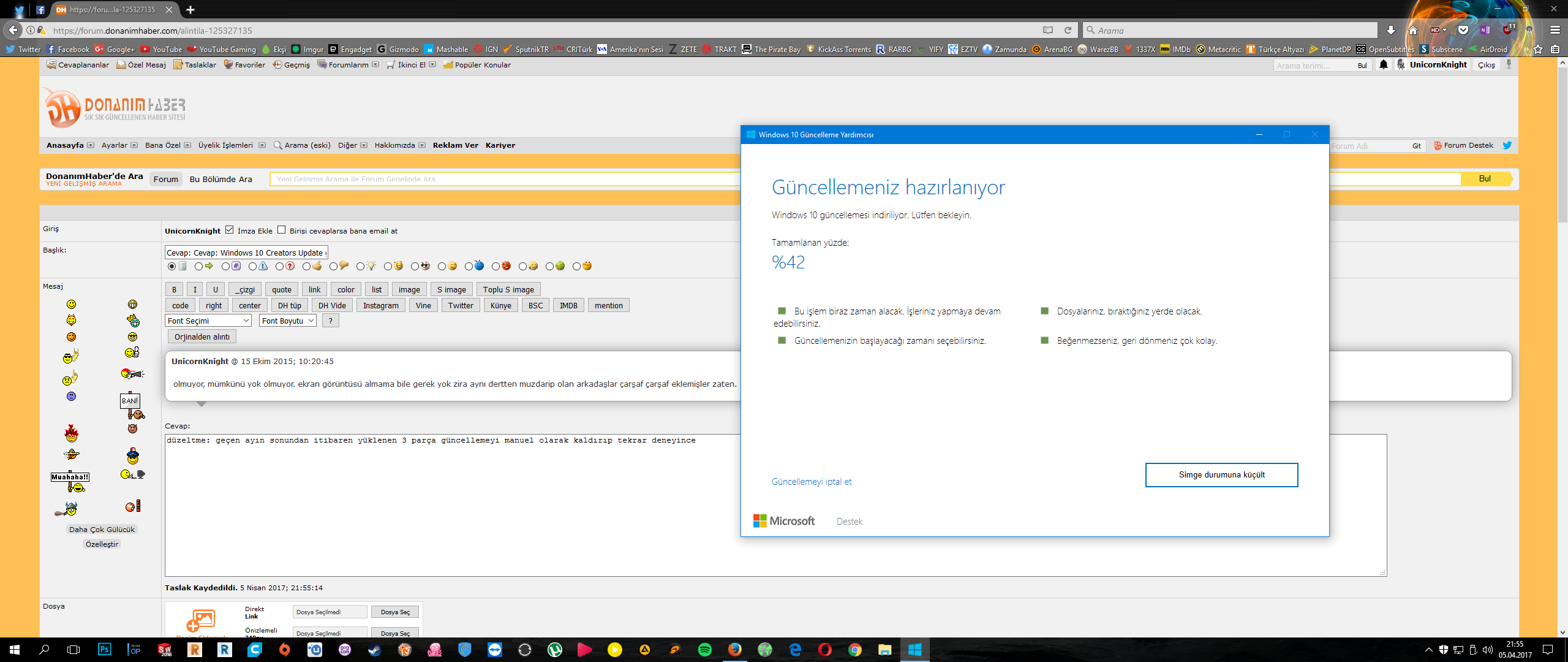Image resolution: width=1568 pixels, height=662 pixels.
Task: Select the blue bomb message icon radio
Action: 469,266
